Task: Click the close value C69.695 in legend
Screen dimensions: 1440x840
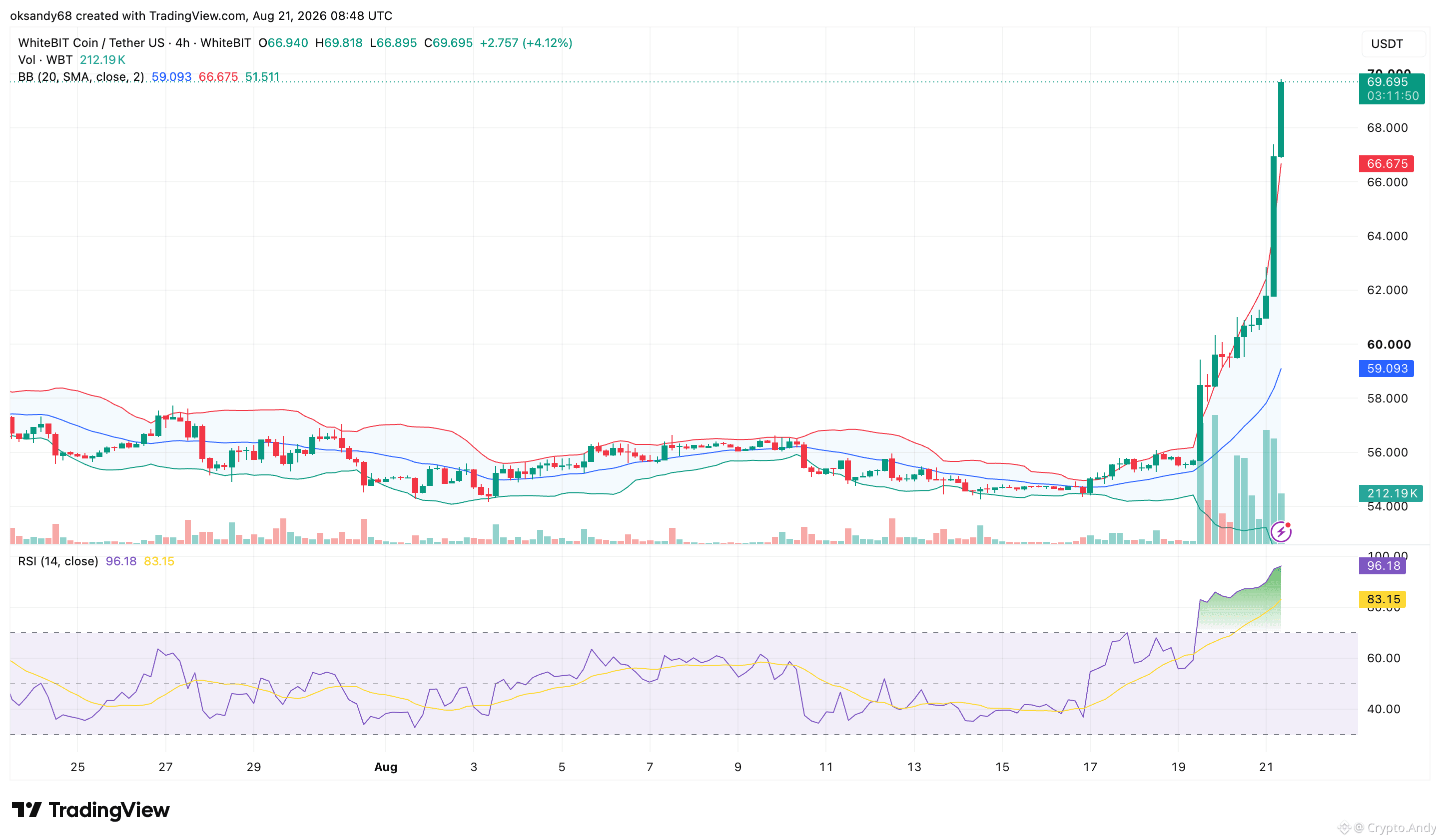Action: click(448, 43)
